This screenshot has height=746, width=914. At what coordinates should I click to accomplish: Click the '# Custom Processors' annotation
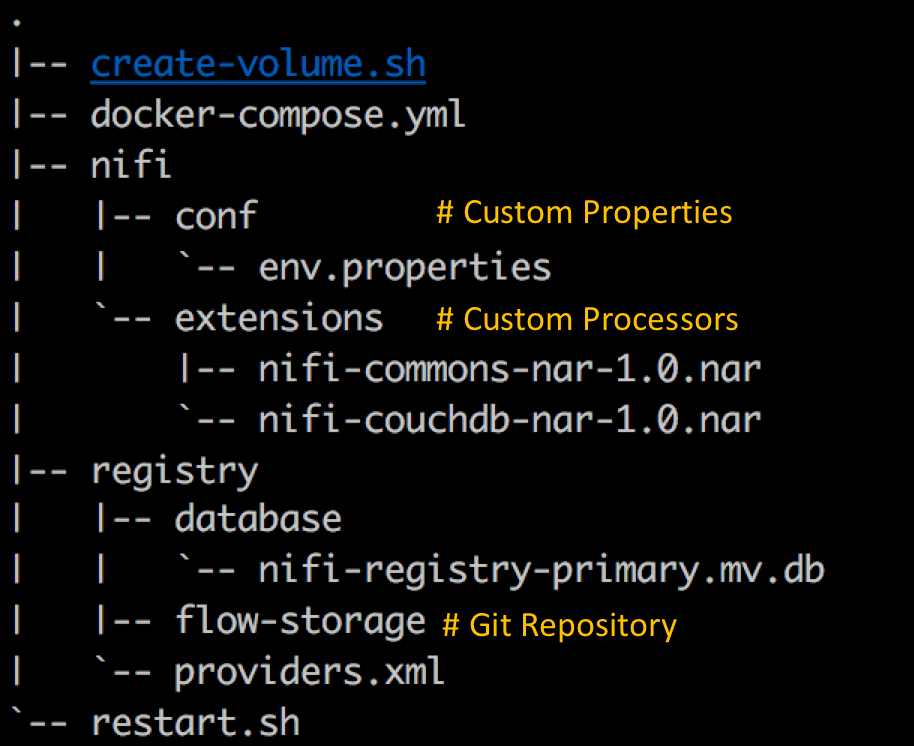tap(588, 319)
